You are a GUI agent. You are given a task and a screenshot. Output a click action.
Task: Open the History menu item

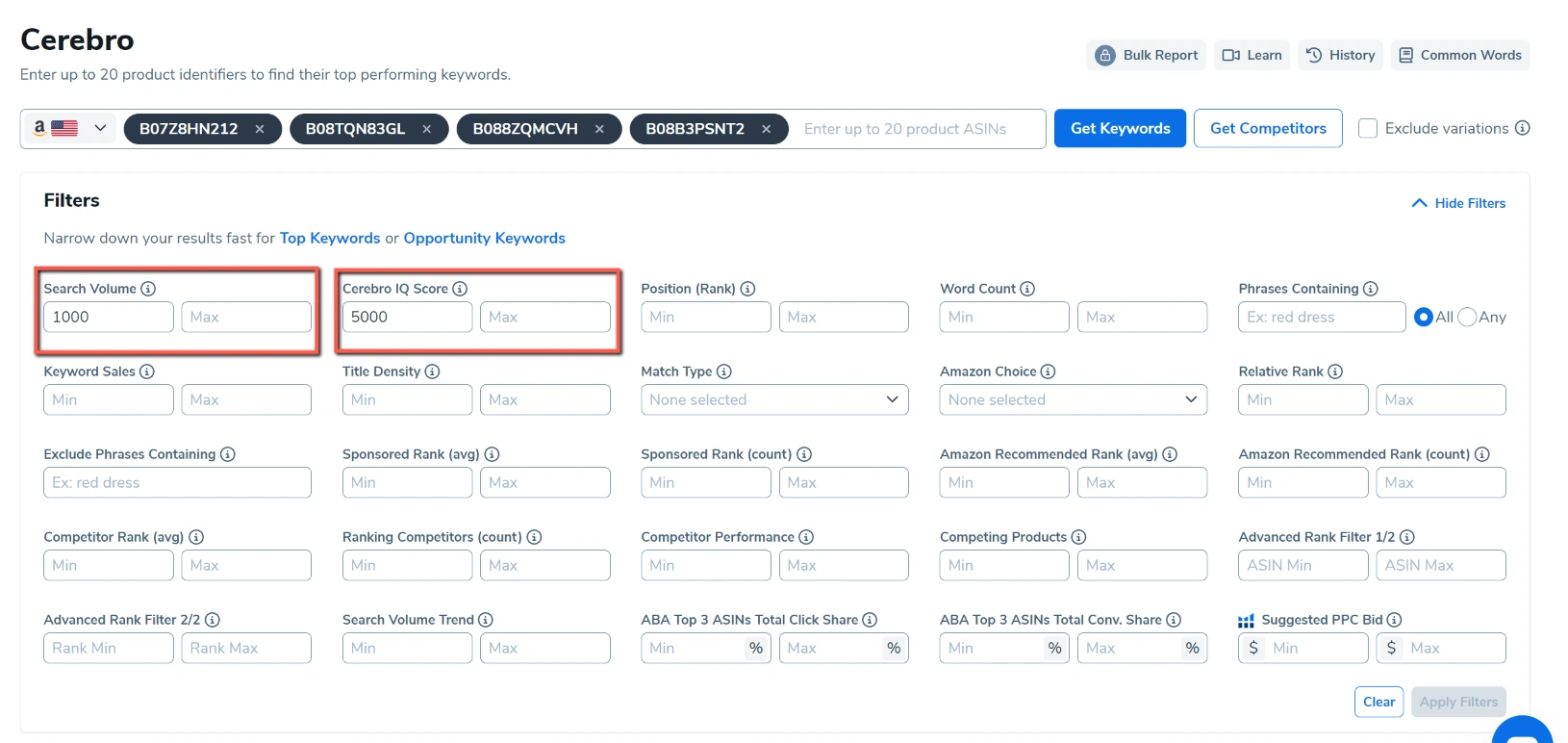(x=1340, y=55)
